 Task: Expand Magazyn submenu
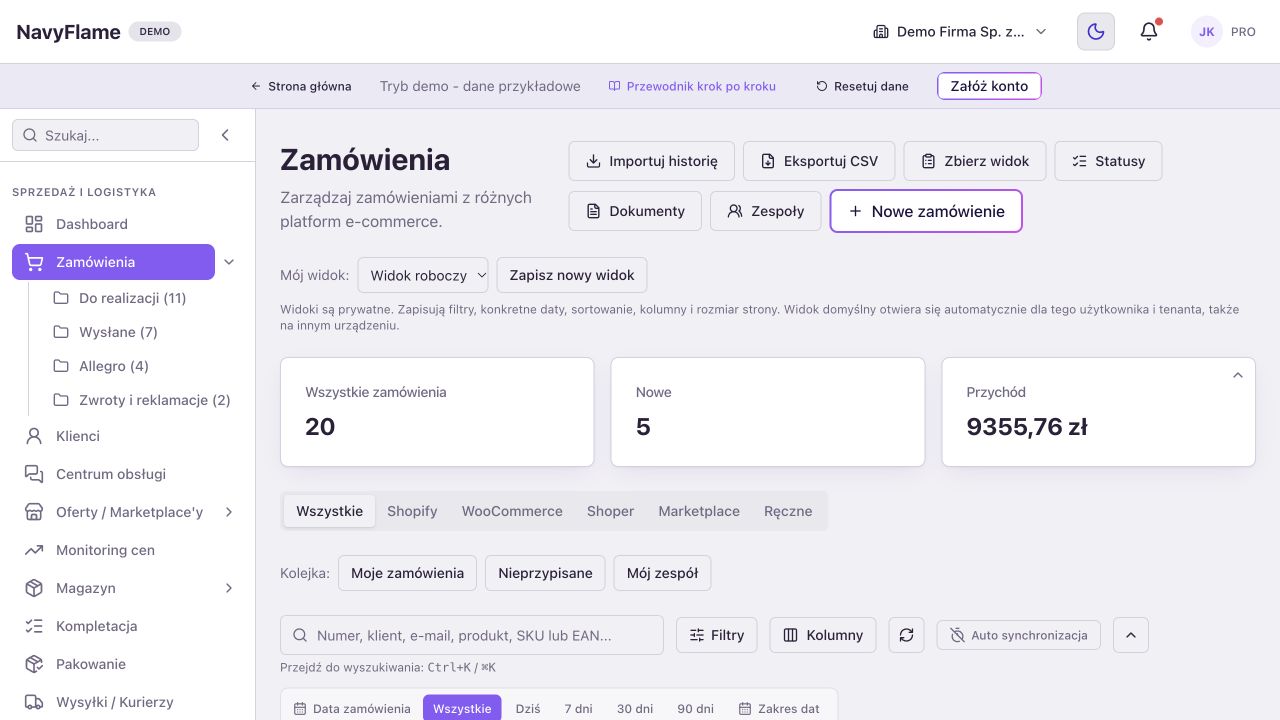(229, 588)
